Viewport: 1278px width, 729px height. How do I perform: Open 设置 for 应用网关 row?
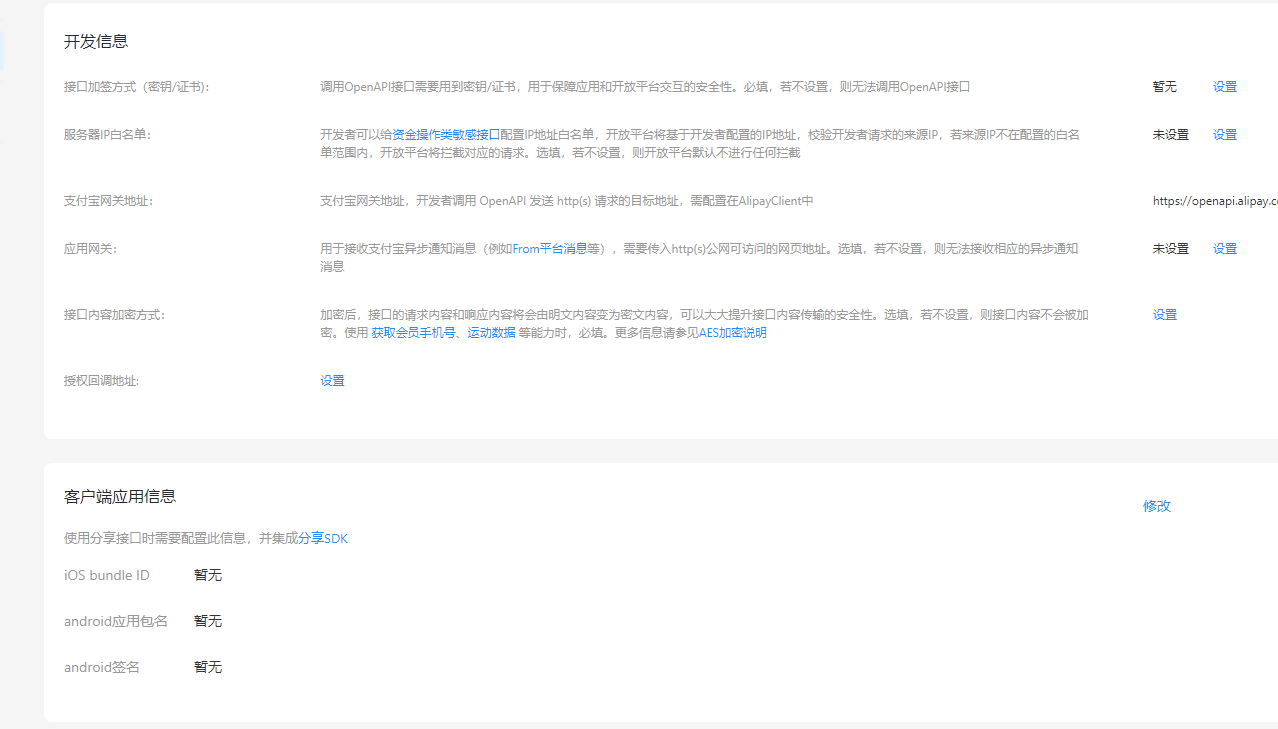[x=1225, y=249]
